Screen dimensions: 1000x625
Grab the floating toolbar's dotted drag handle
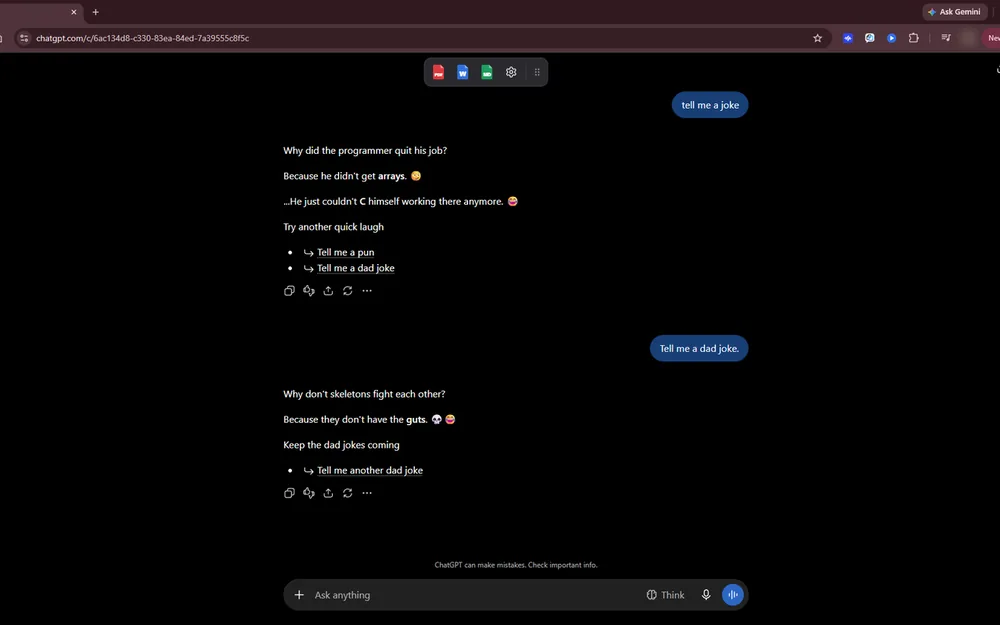click(537, 72)
